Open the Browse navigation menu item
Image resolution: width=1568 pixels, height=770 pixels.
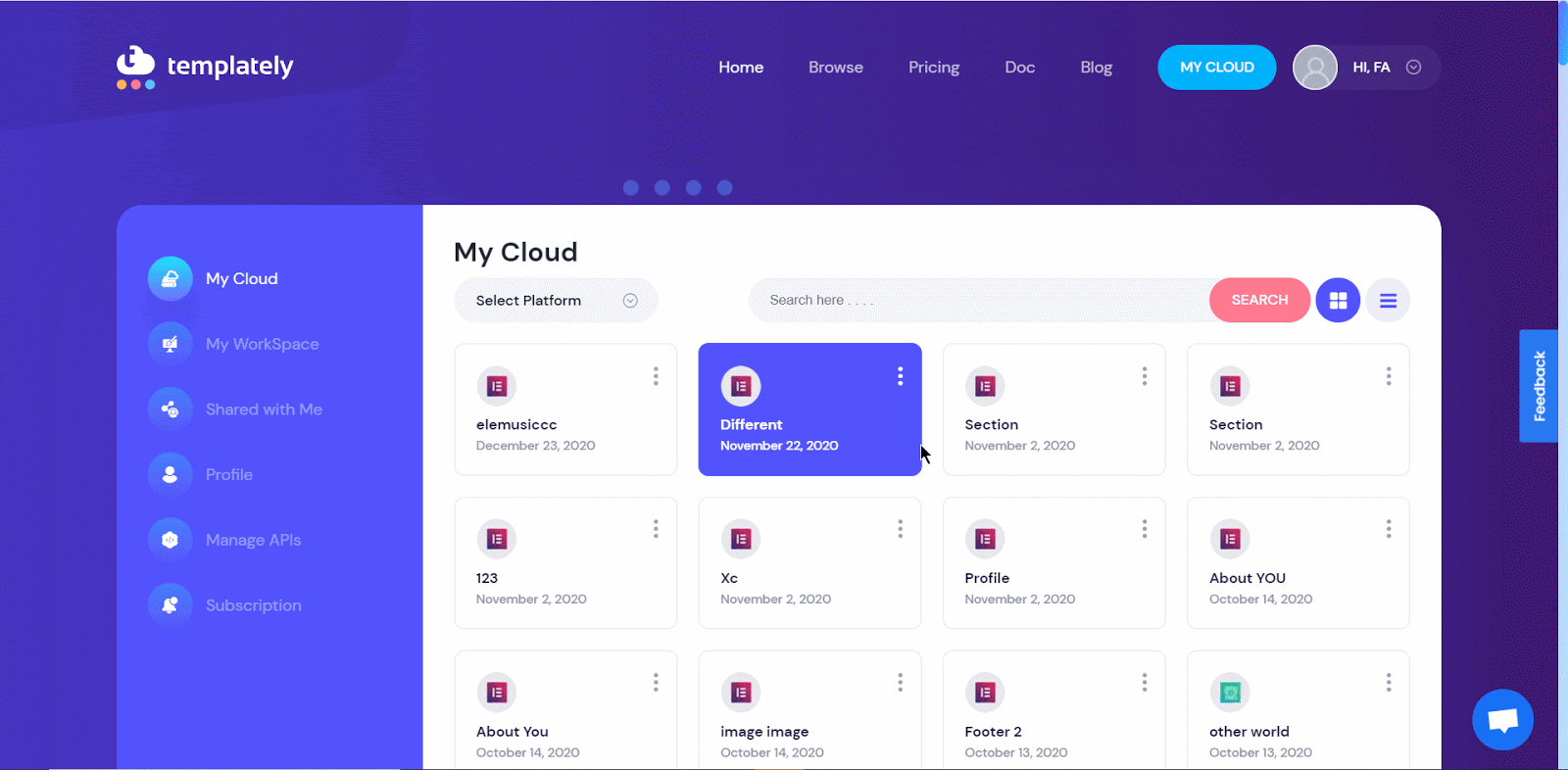[835, 68]
